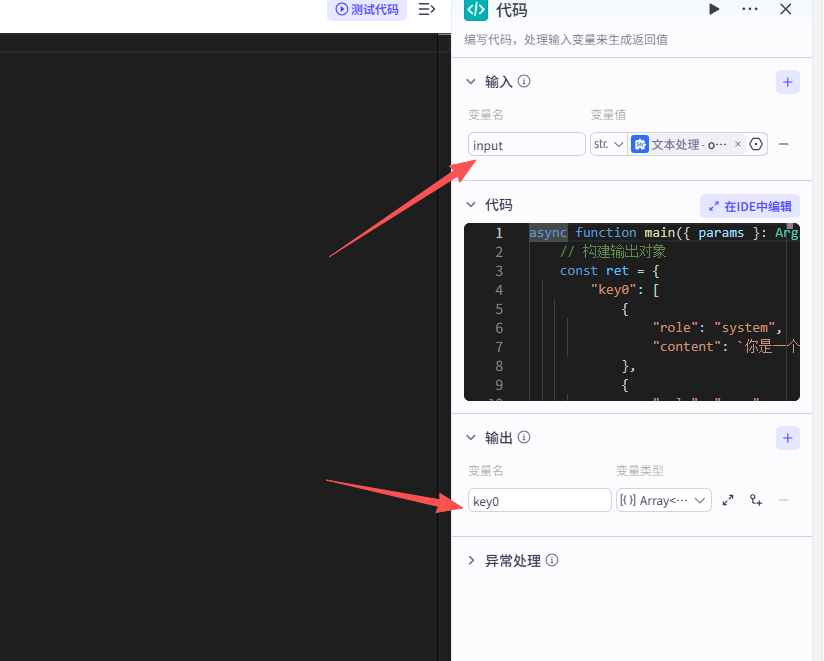Viewport: 824px width, 661px height.
Task: Open the Array output type dropdown
Action: click(x=662, y=500)
